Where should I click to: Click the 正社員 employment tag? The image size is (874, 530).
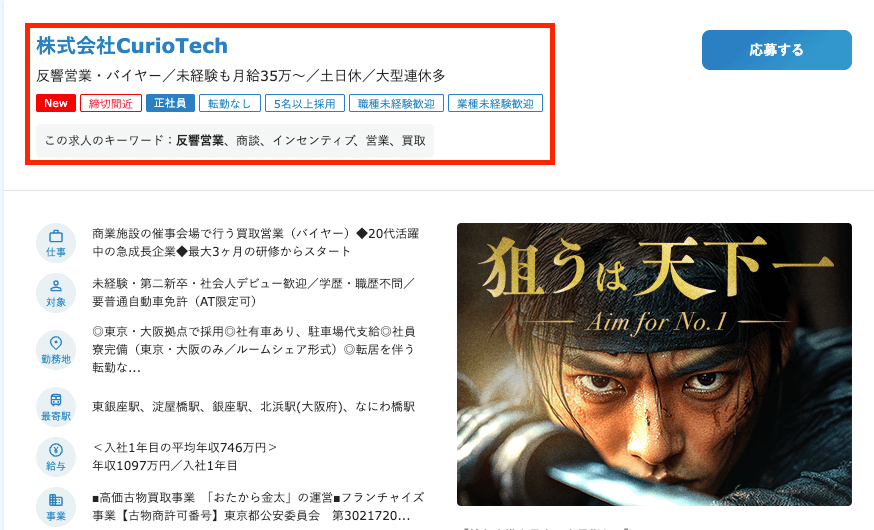[x=170, y=103]
